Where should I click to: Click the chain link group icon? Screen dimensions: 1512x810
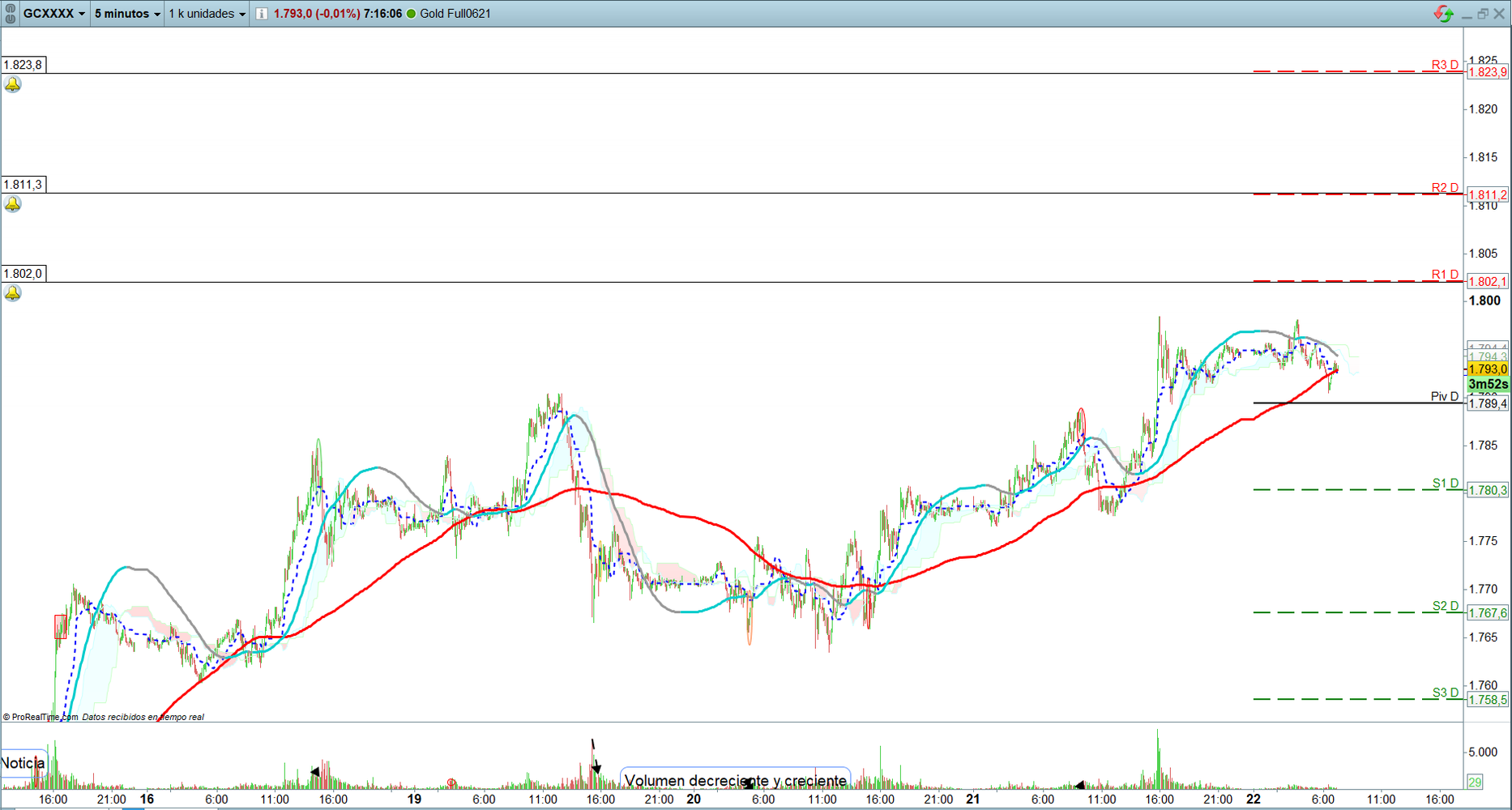pos(11,13)
